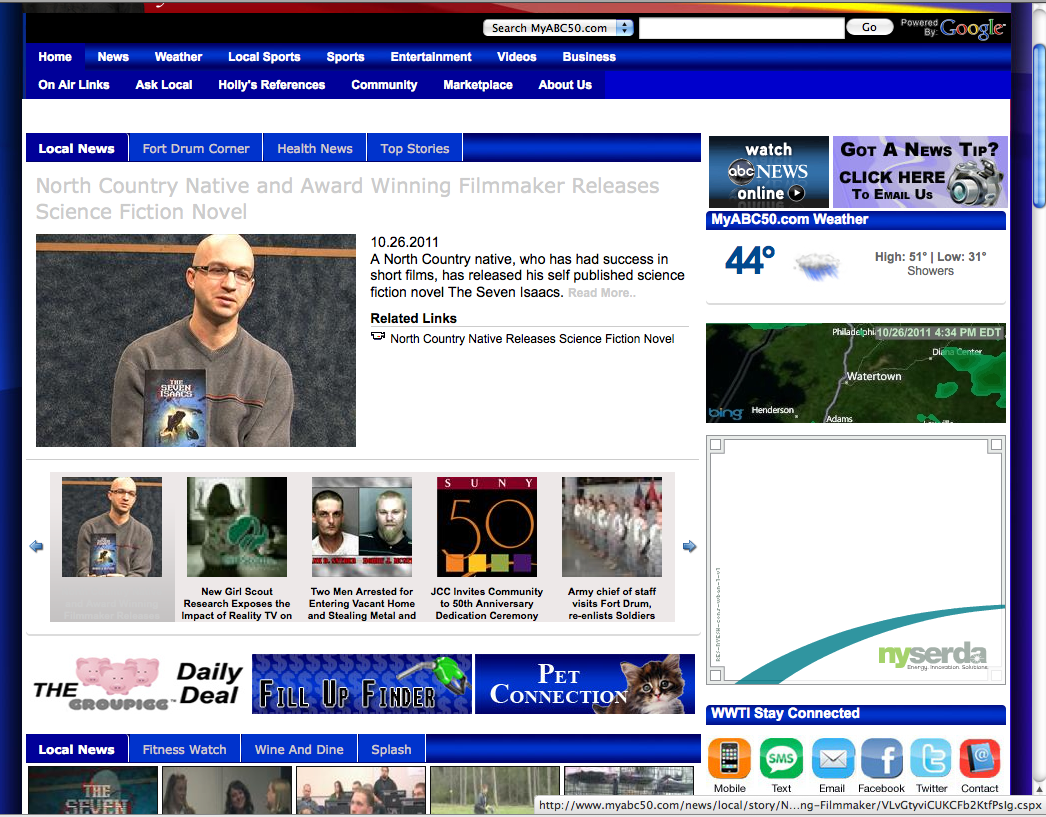Image resolution: width=1046 pixels, height=817 pixels.
Task: Click the Mobile phone icon
Action: 729,759
